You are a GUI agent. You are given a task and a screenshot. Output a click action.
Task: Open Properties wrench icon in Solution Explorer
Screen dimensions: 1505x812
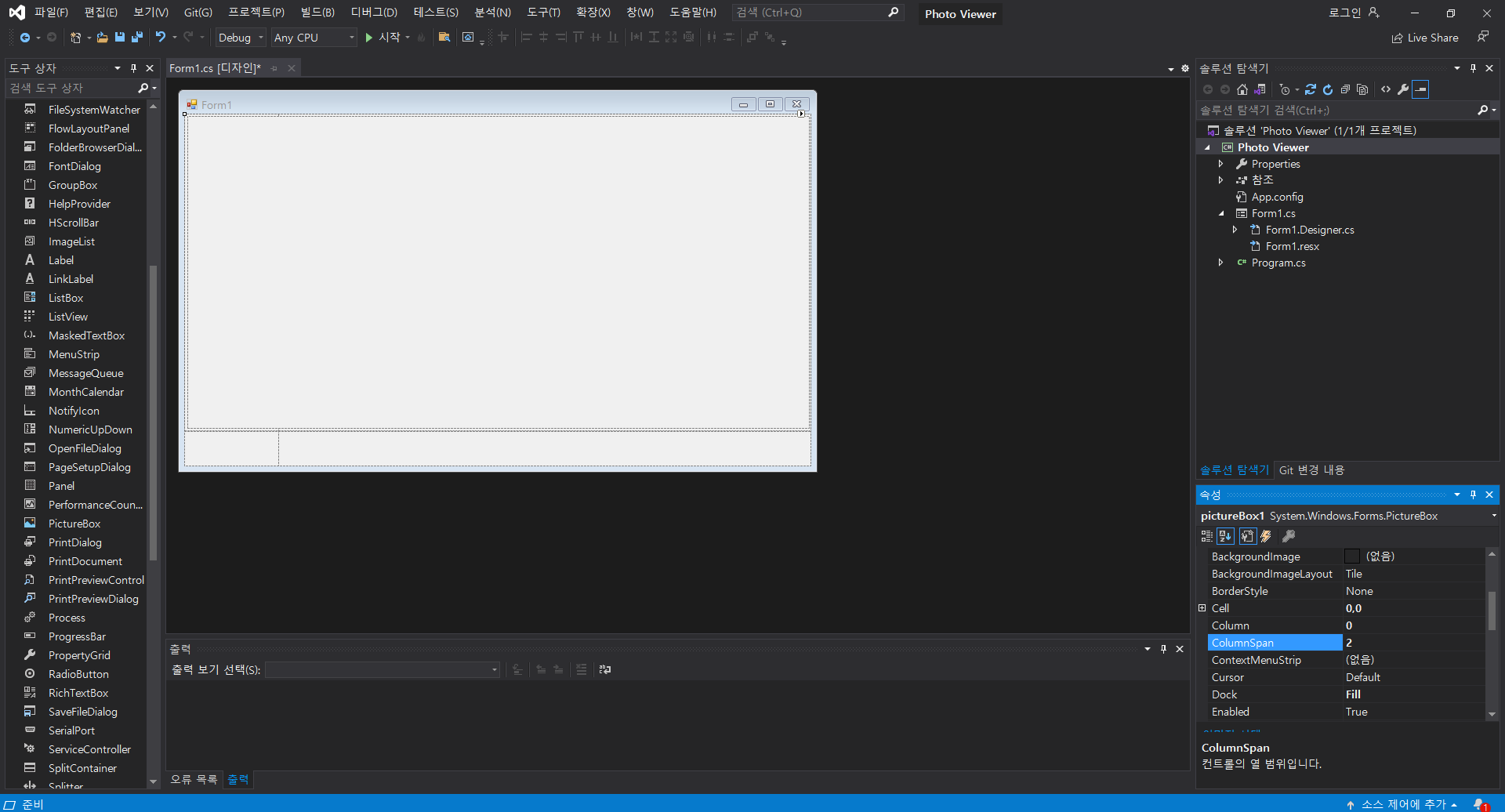pyautogui.click(x=1403, y=89)
